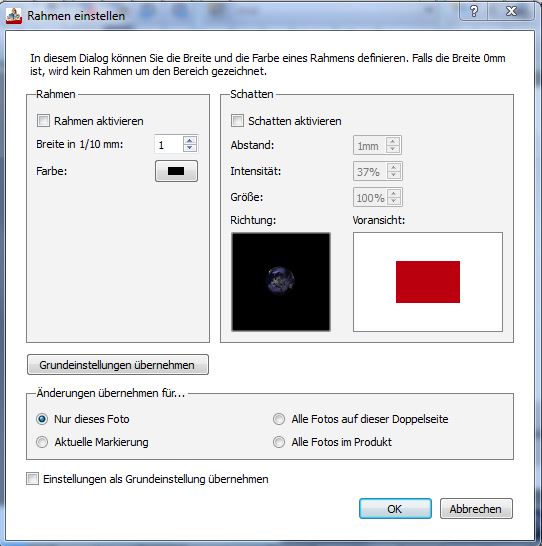Click the Änderungen übernehmen für... label

click(111, 393)
